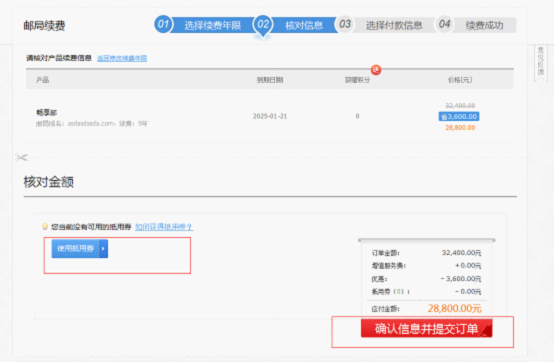Click the mailbox domain asdasdsada.com text
The height and width of the screenshot is (362, 555).
click(x=91, y=123)
